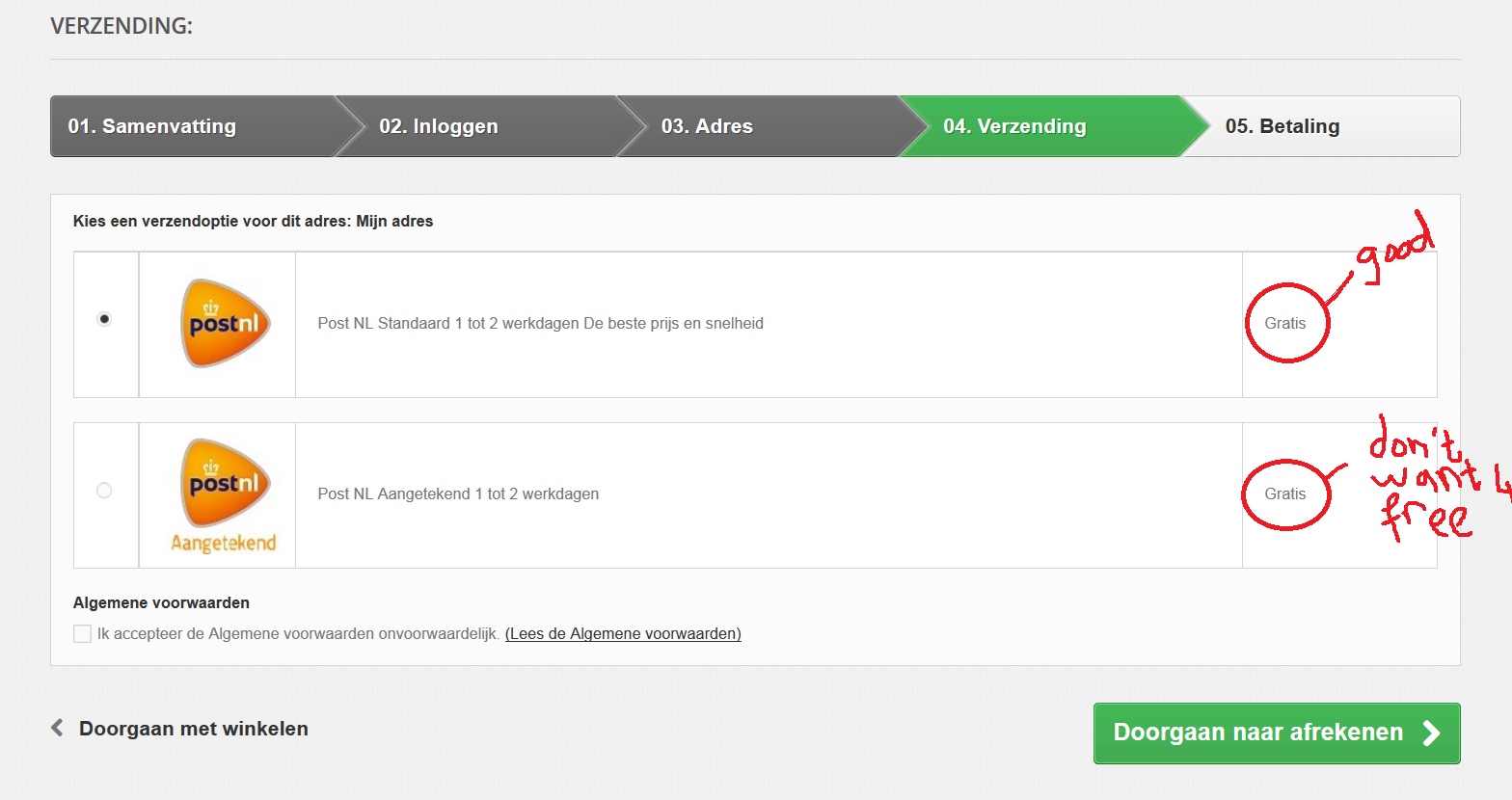
Task: Click the chevron left of Doorgaan met winkelen
Action: coord(57,728)
